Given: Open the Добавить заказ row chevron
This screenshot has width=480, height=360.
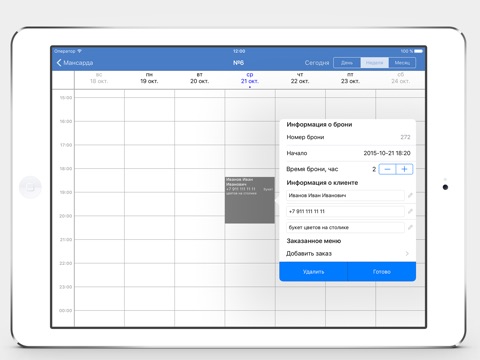Looking at the screenshot, I should click(x=407, y=254).
